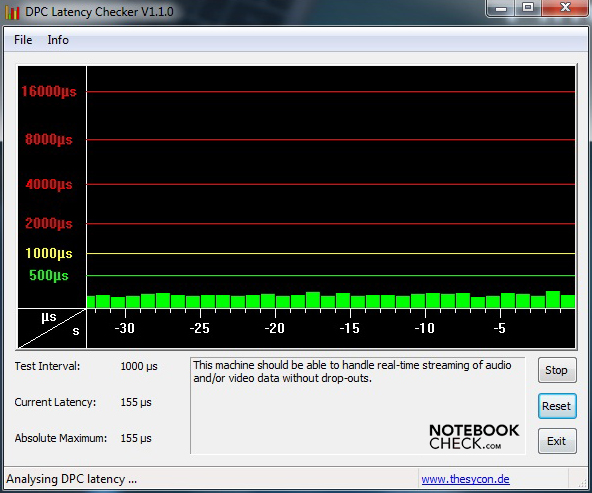This screenshot has height=493, width=592.
Task: Click the yellow 1000µs threshold line label
Action: point(49,253)
